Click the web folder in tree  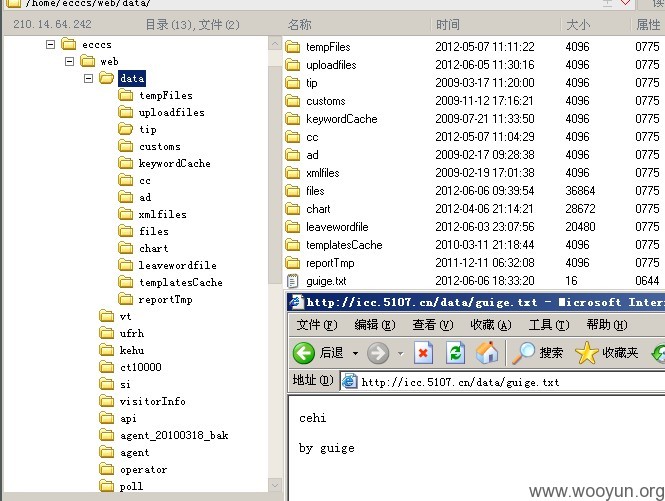[x=109, y=62]
